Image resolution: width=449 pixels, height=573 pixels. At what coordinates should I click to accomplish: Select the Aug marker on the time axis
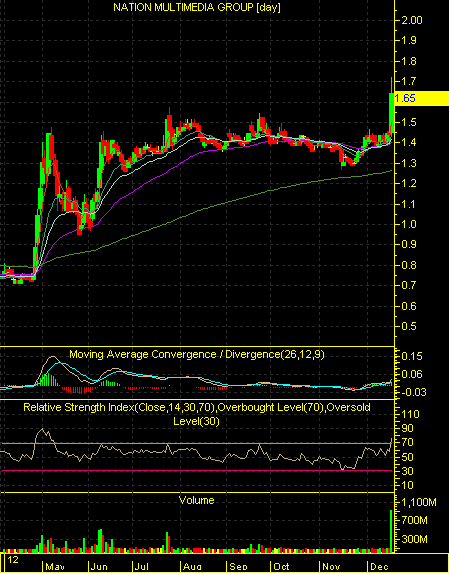tap(192, 567)
